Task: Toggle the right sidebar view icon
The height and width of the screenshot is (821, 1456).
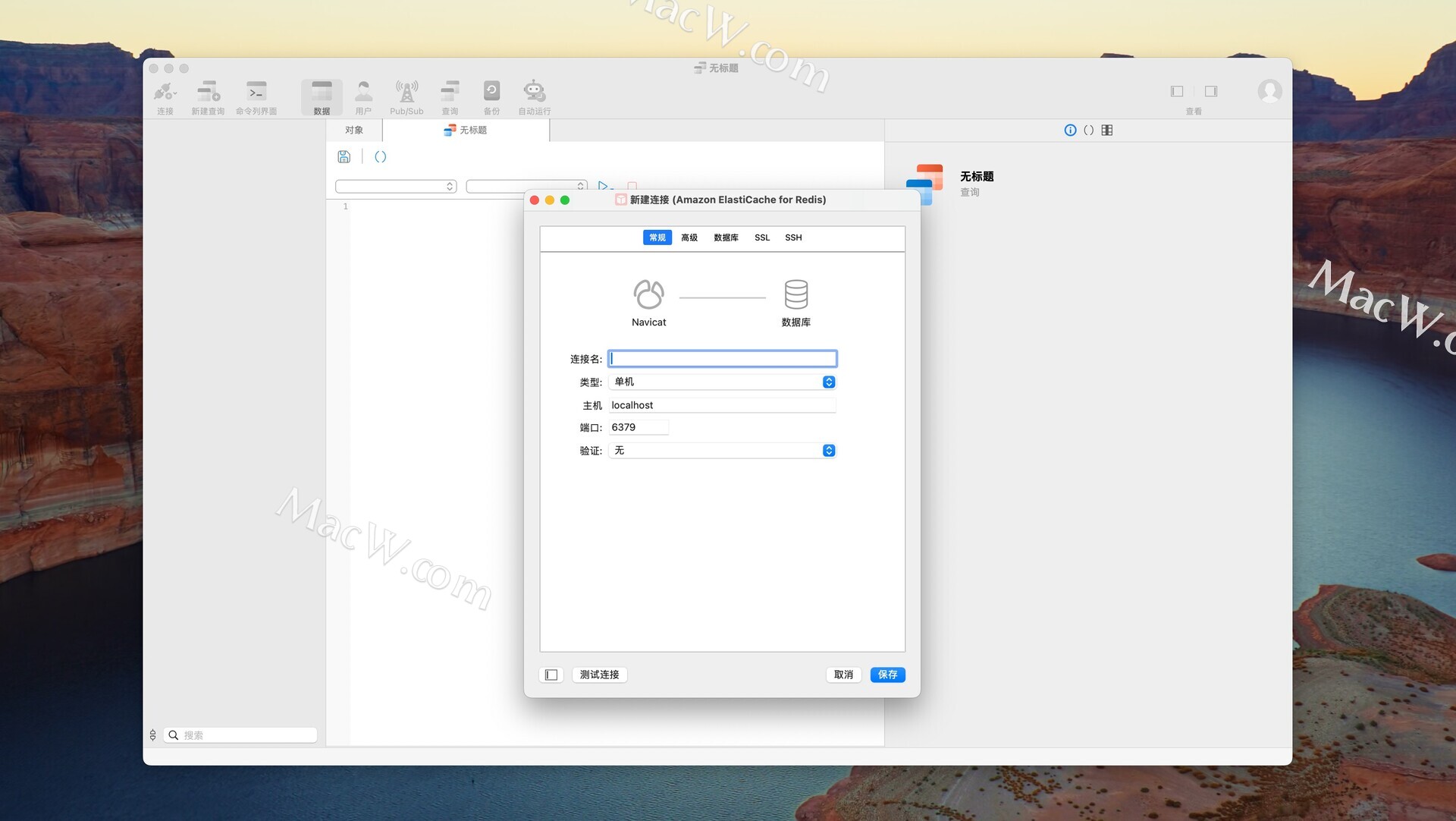Action: coord(1211,91)
